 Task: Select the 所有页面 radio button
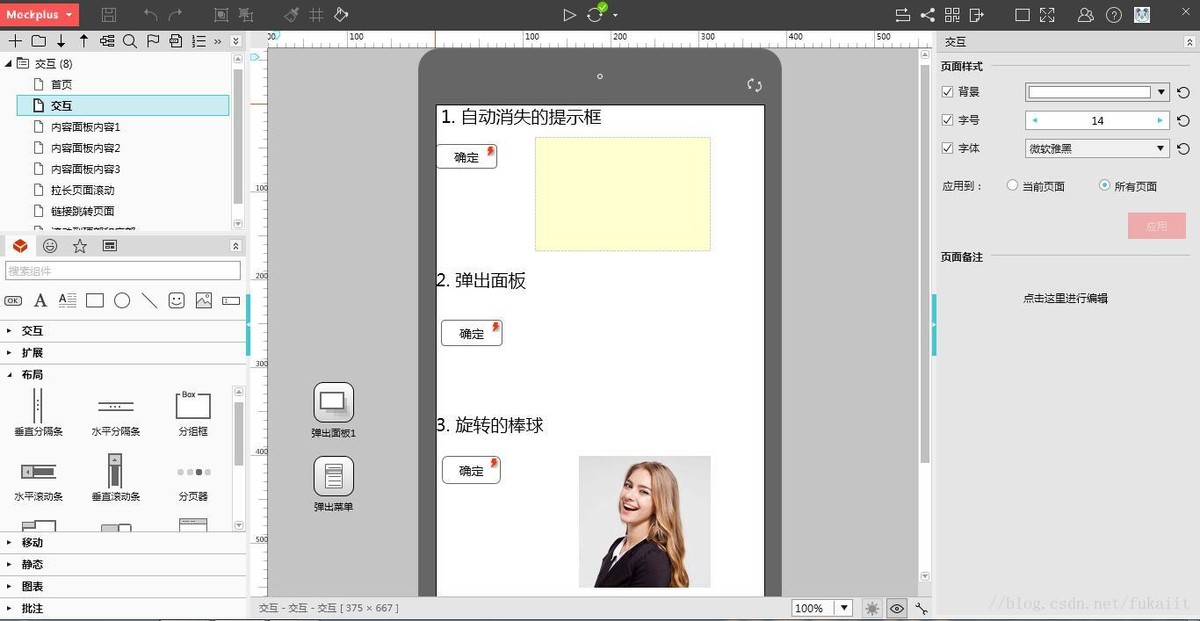tap(1104, 186)
